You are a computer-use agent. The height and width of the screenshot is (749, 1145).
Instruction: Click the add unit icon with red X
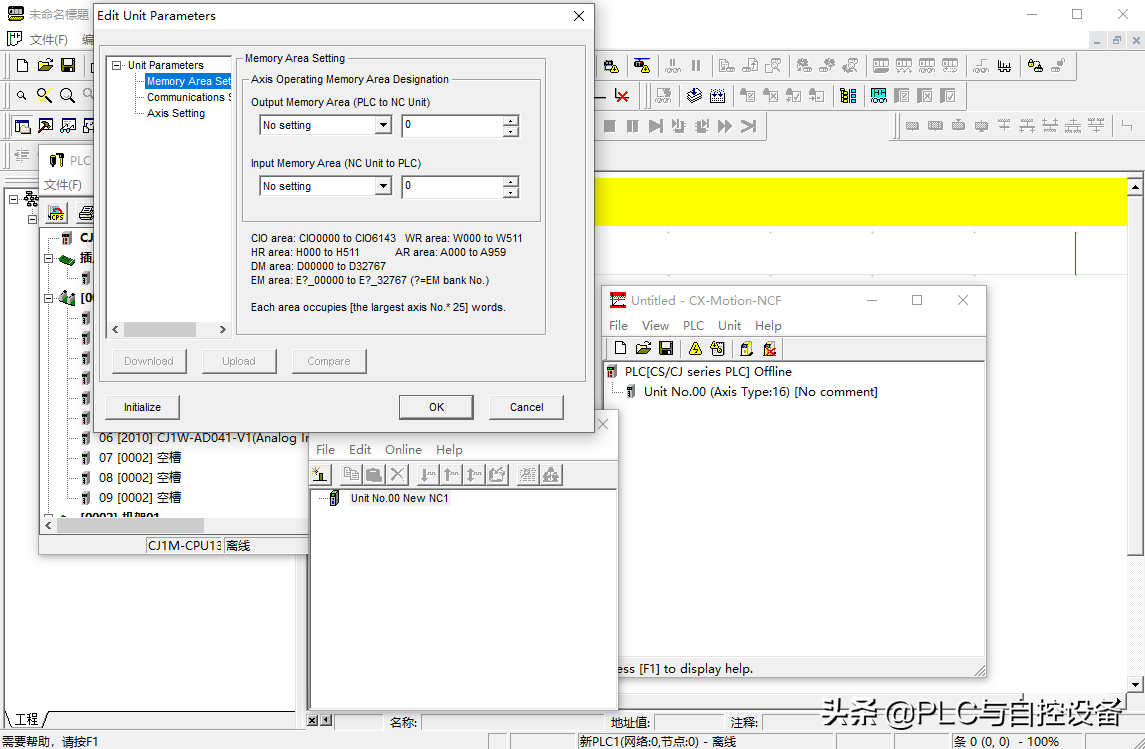[x=769, y=348]
